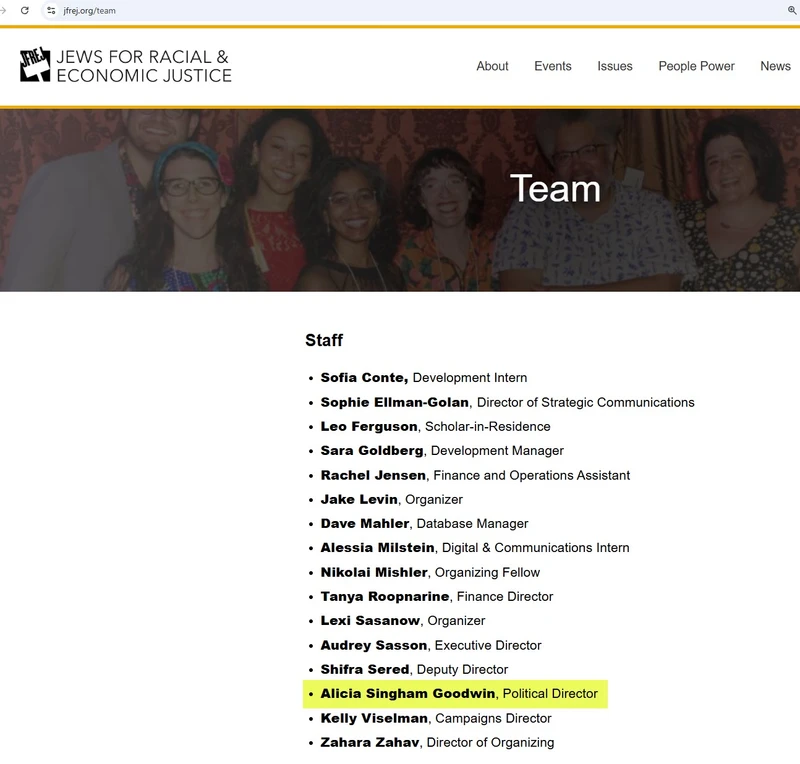
Task: Click the Staff section heading
Action: [324, 340]
